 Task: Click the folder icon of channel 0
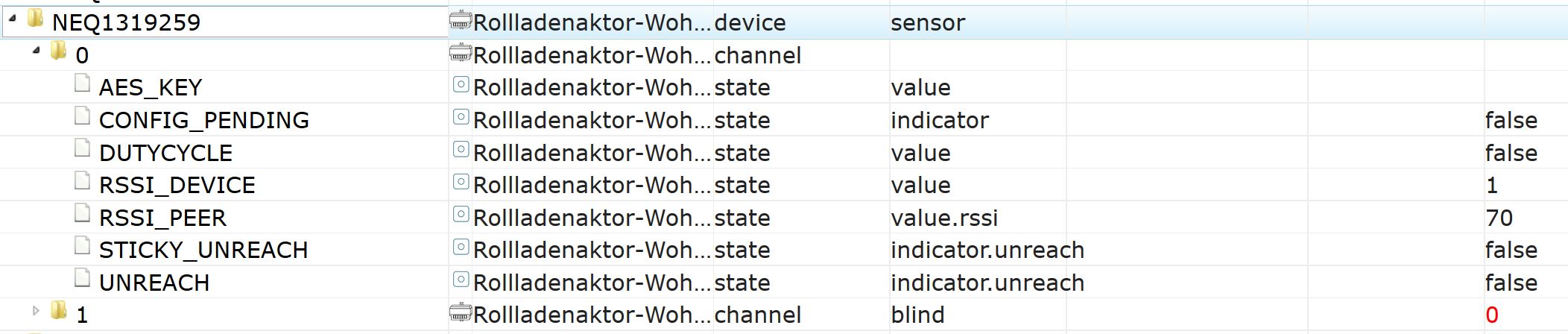coord(58,51)
